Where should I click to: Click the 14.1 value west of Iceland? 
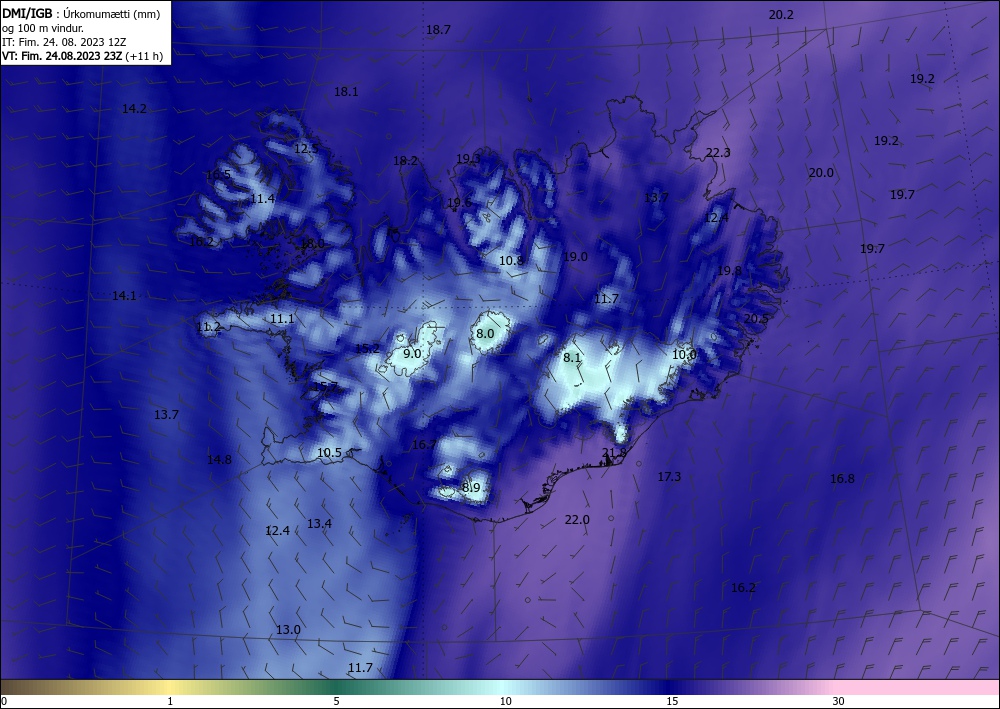click(124, 296)
